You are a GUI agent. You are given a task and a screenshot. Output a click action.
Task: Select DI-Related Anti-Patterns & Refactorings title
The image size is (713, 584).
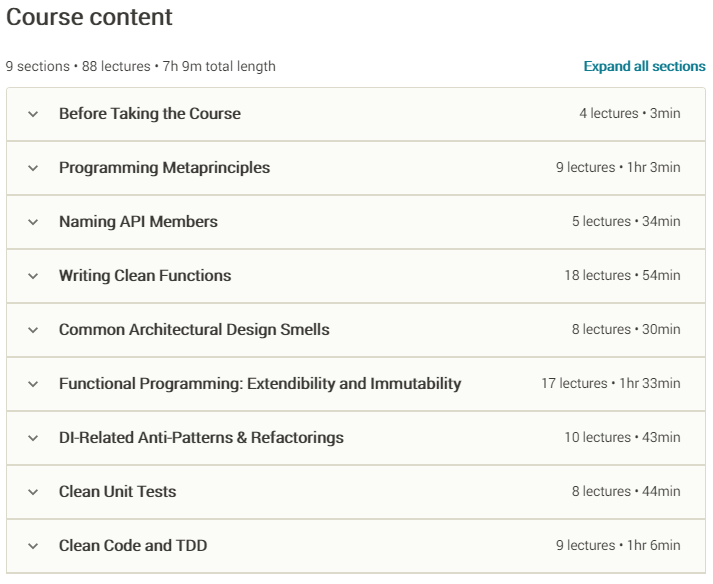tap(201, 438)
